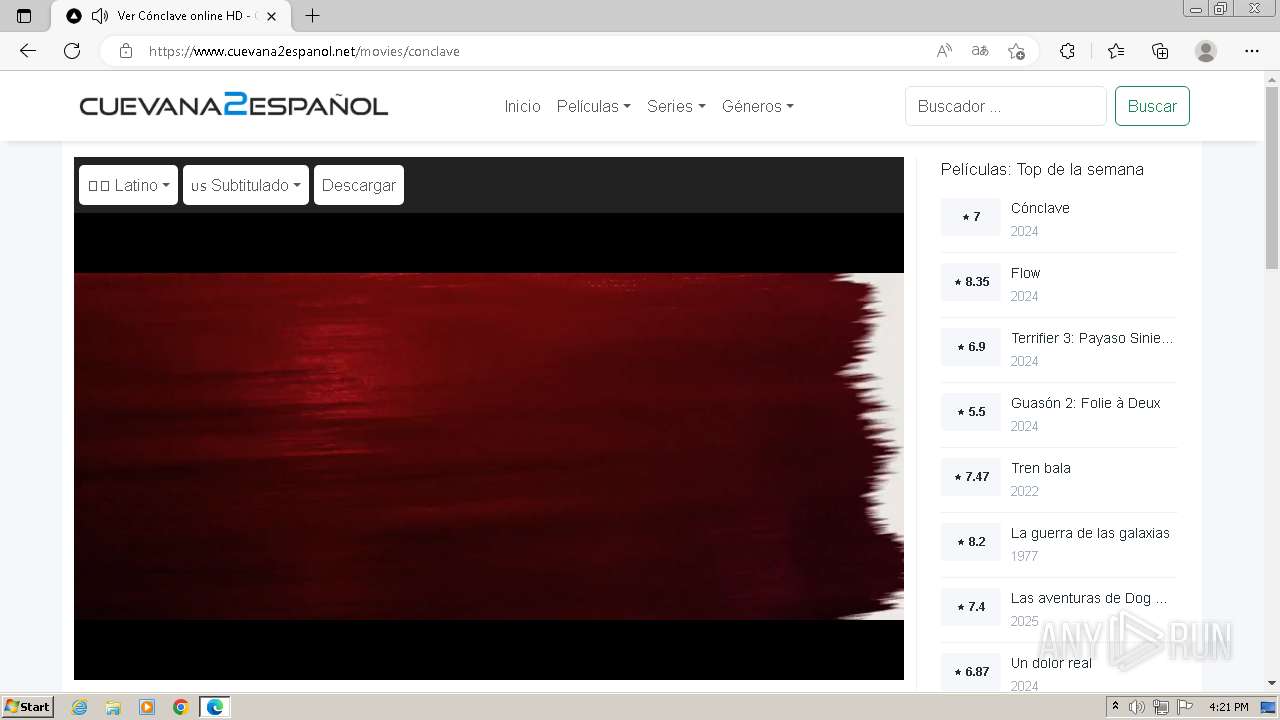Open the volume tray icon
The image size is (1280, 720).
pos(1137,707)
